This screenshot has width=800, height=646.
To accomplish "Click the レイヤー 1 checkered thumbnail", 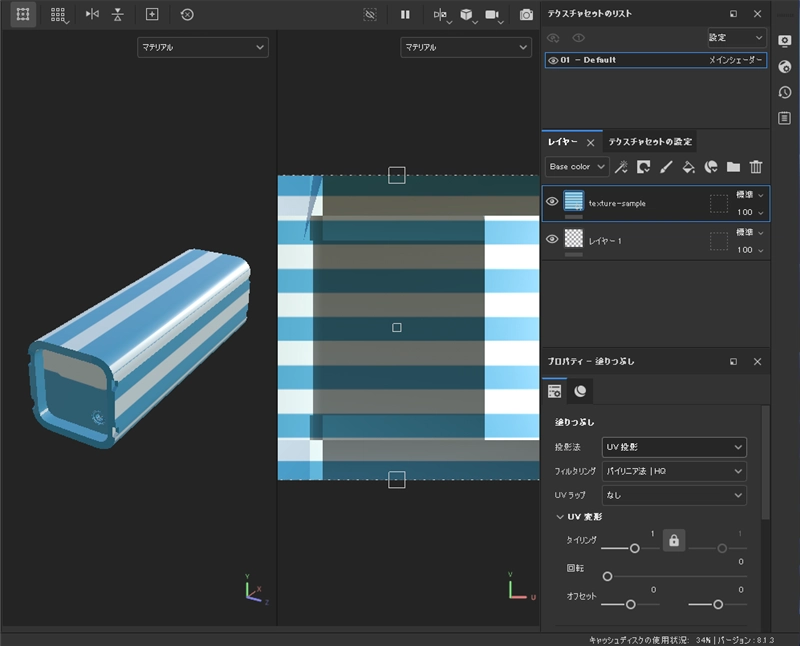I will tap(574, 238).
